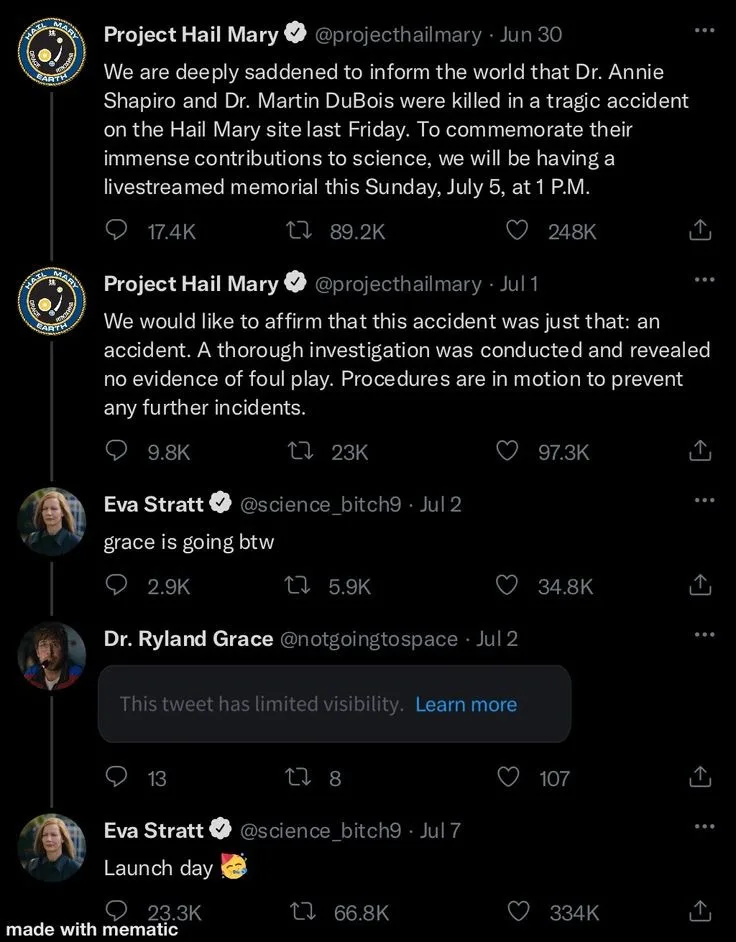Retweet the Jun 30 Project Hail Mary tweet
The width and height of the screenshot is (736, 942).
[x=299, y=231]
